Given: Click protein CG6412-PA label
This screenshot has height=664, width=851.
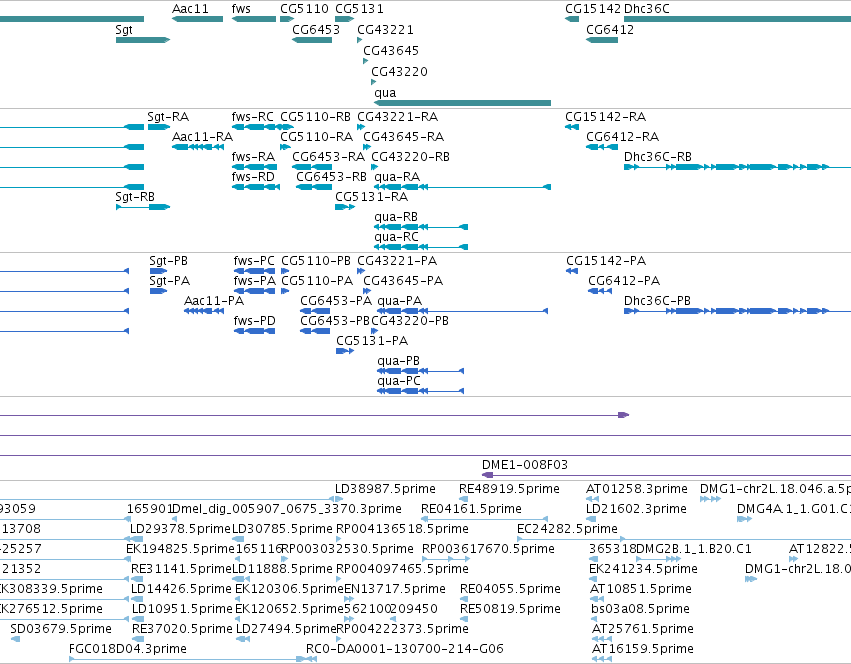Looking at the screenshot, I should click(x=624, y=281).
